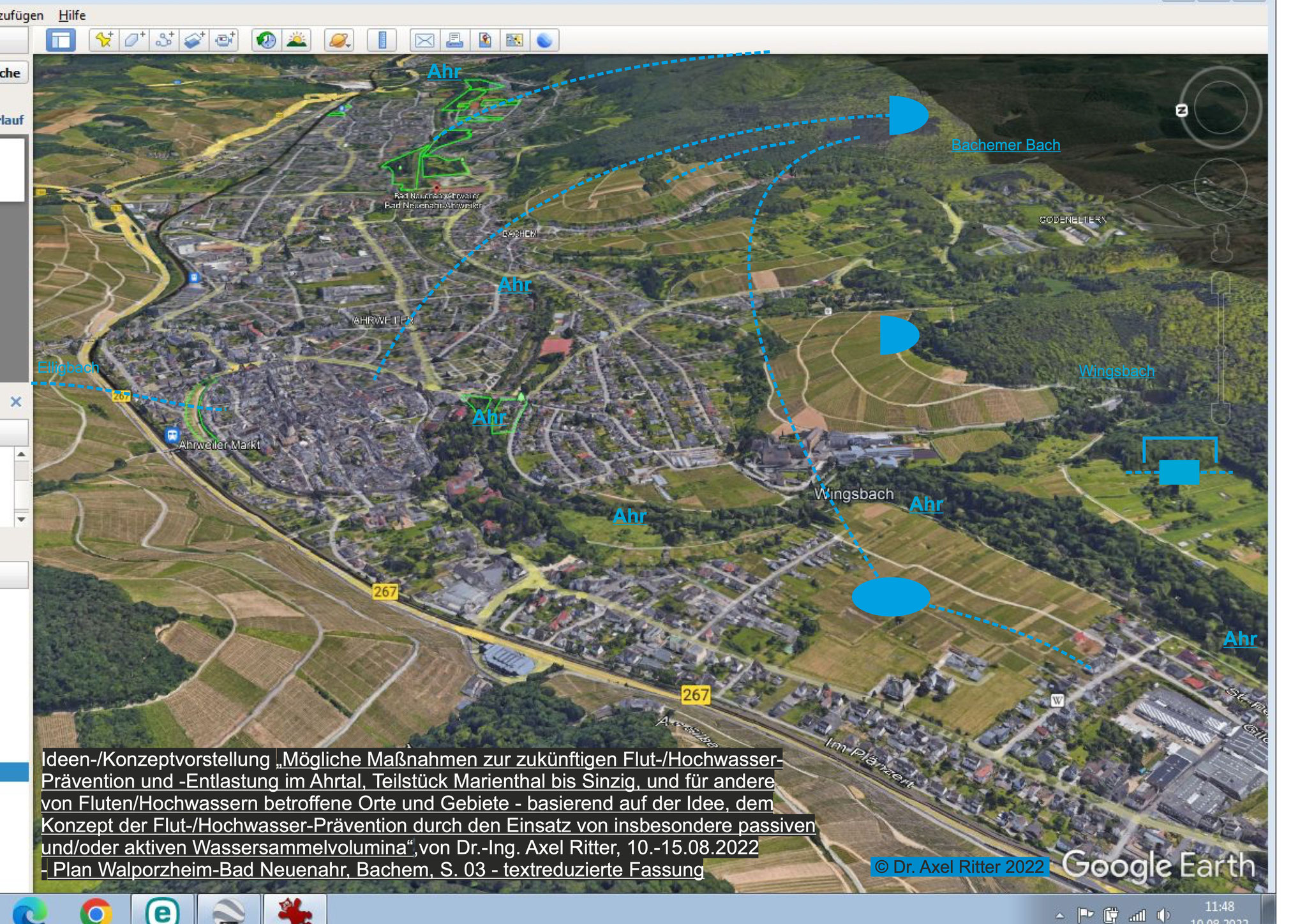Open the ruler measuring tool

coord(382,40)
